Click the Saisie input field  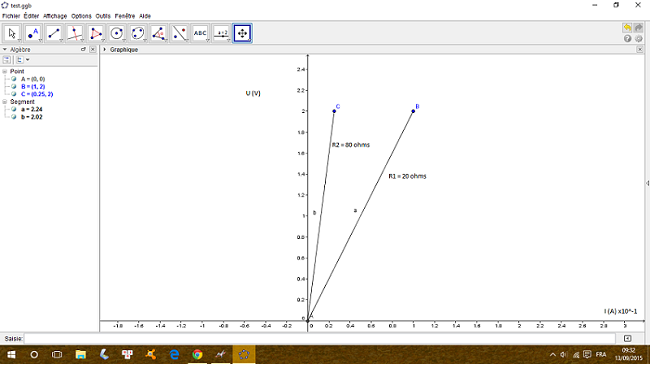pyautogui.click(x=320, y=338)
